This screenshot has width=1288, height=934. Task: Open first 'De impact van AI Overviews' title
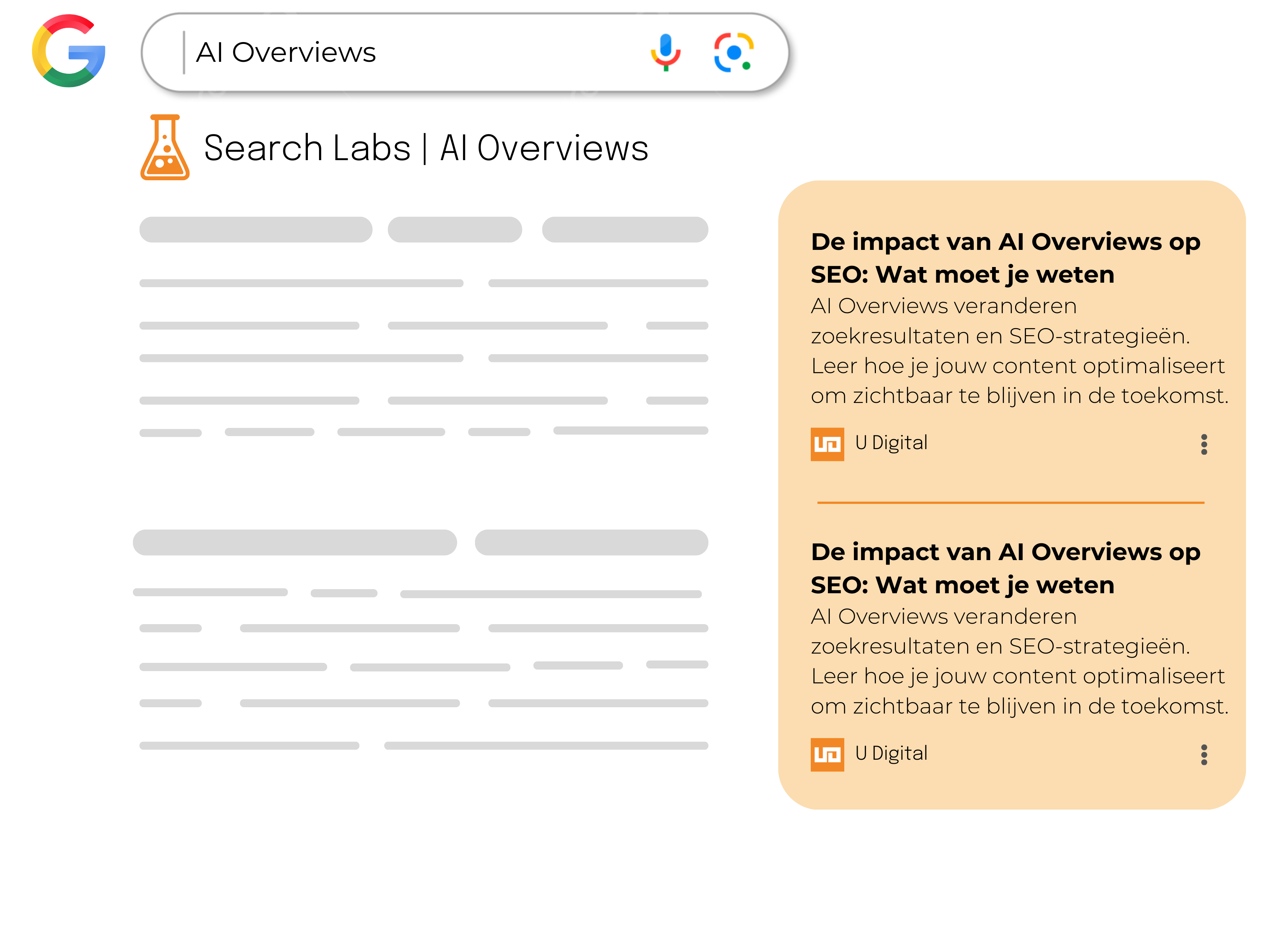[1005, 258]
